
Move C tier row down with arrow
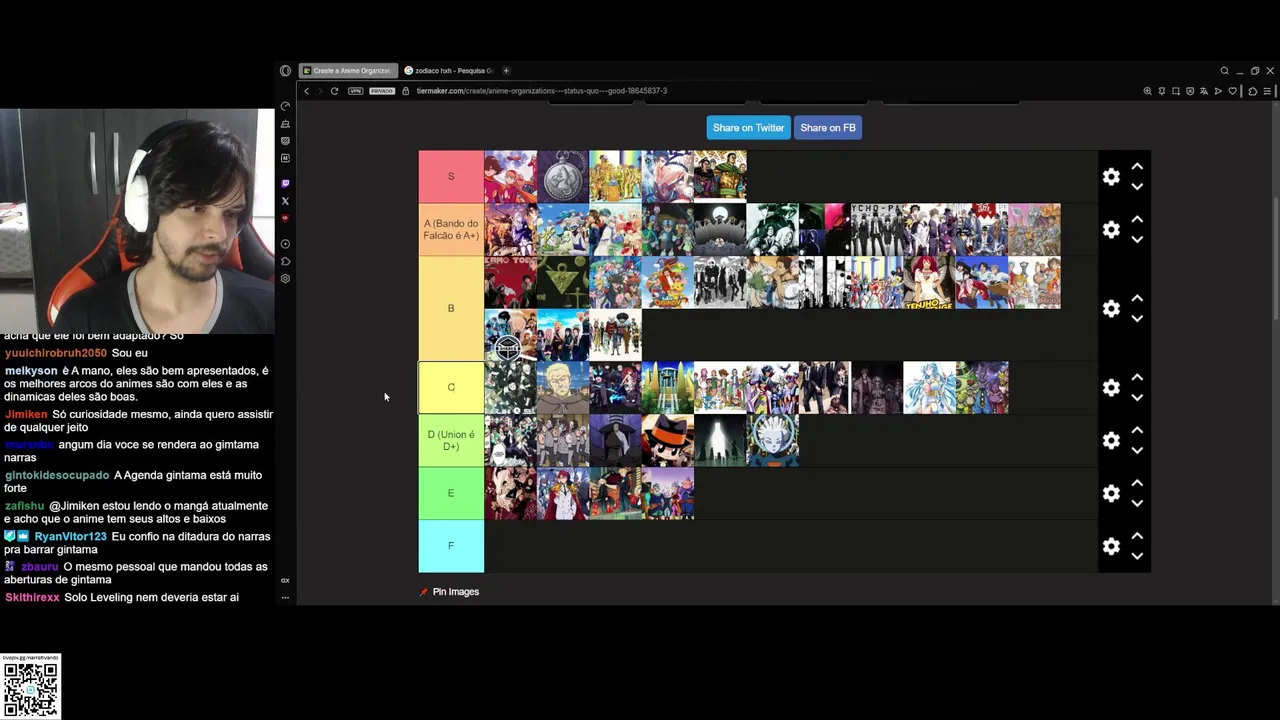1137,398
